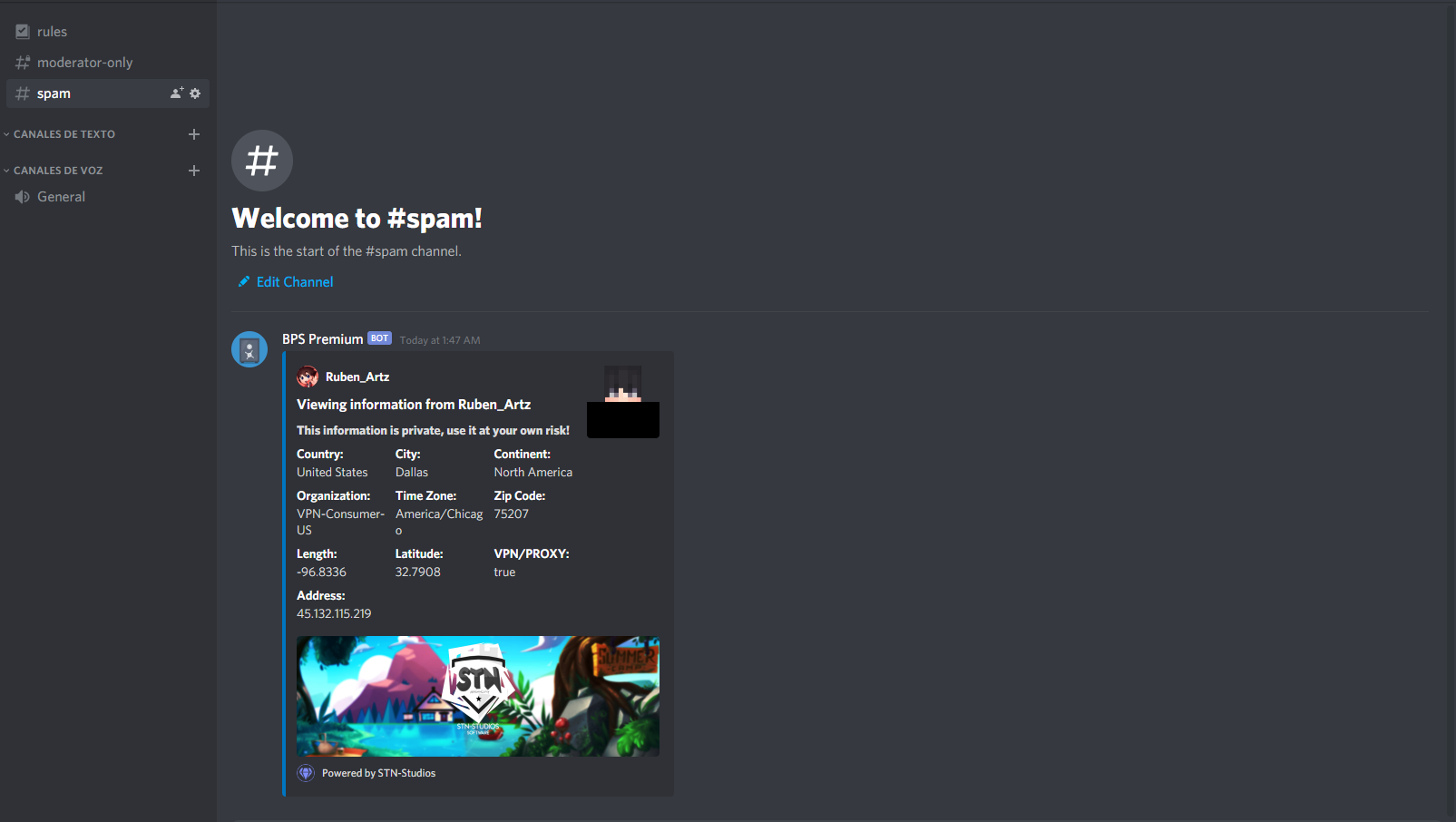Screen dimensions: 1456x822
Task: Open spam channel settings gear icon
Action: pyautogui.click(x=195, y=93)
